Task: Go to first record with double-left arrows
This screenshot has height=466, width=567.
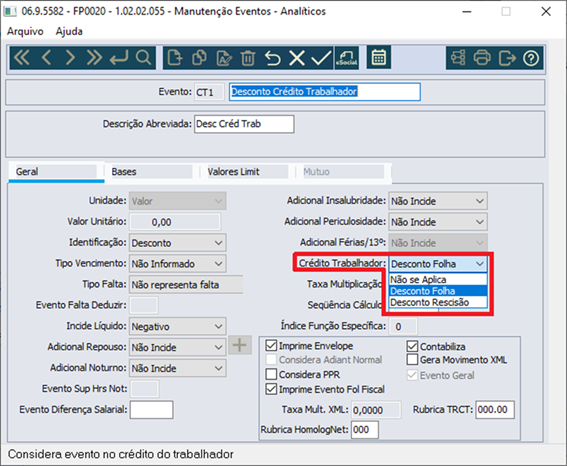Action: pyautogui.click(x=22, y=57)
